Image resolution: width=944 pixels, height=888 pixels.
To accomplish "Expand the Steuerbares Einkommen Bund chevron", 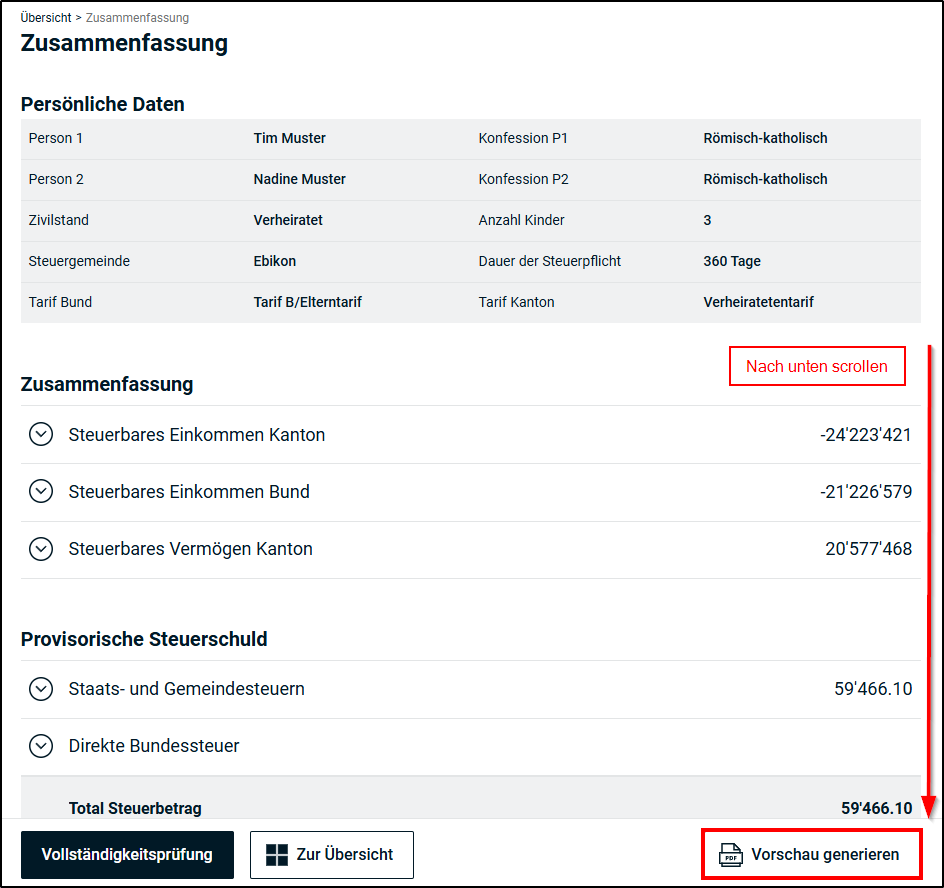I will click(41, 491).
